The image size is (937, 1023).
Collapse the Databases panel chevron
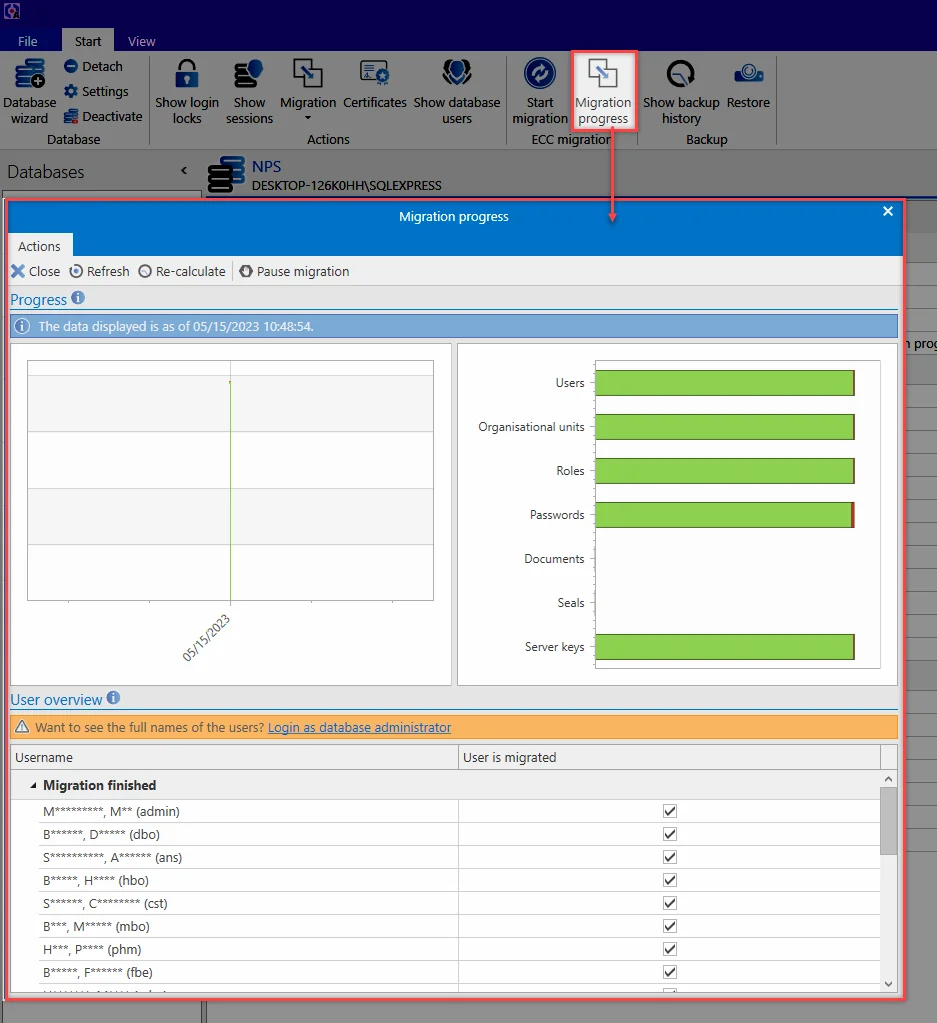coord(184,171)
